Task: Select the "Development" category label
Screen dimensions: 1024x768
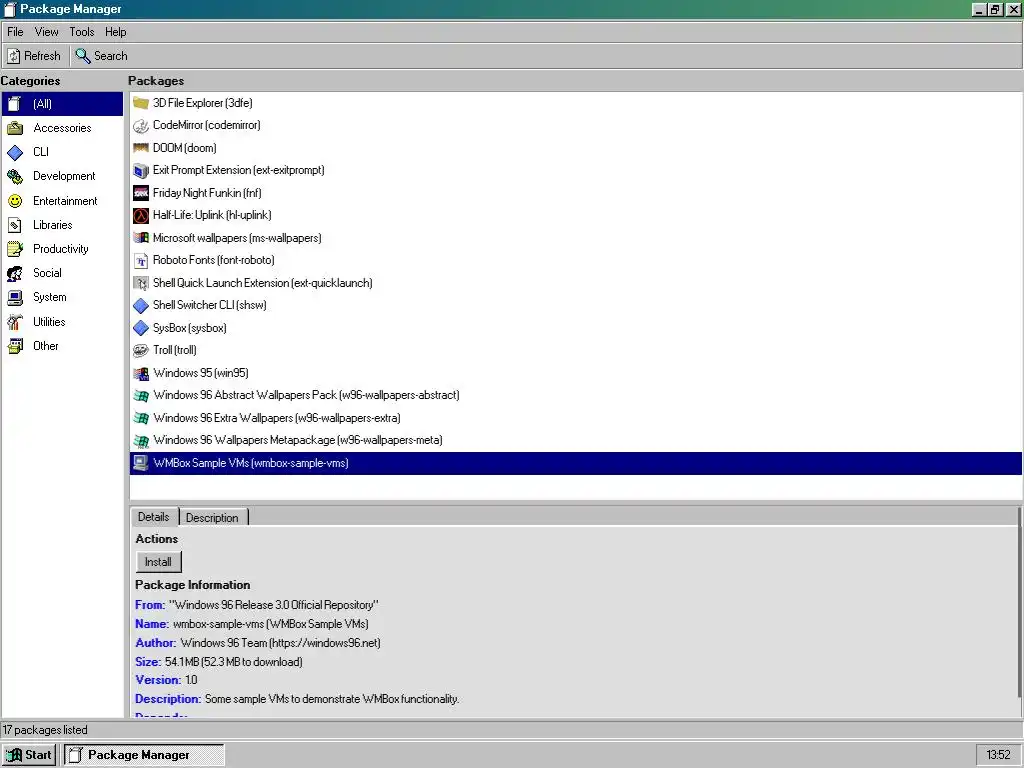Action: point(64,176)
